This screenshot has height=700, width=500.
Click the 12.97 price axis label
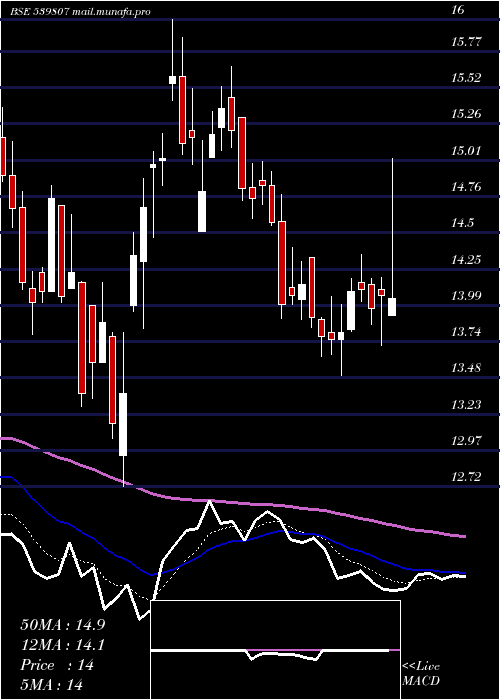coord(467,441)
